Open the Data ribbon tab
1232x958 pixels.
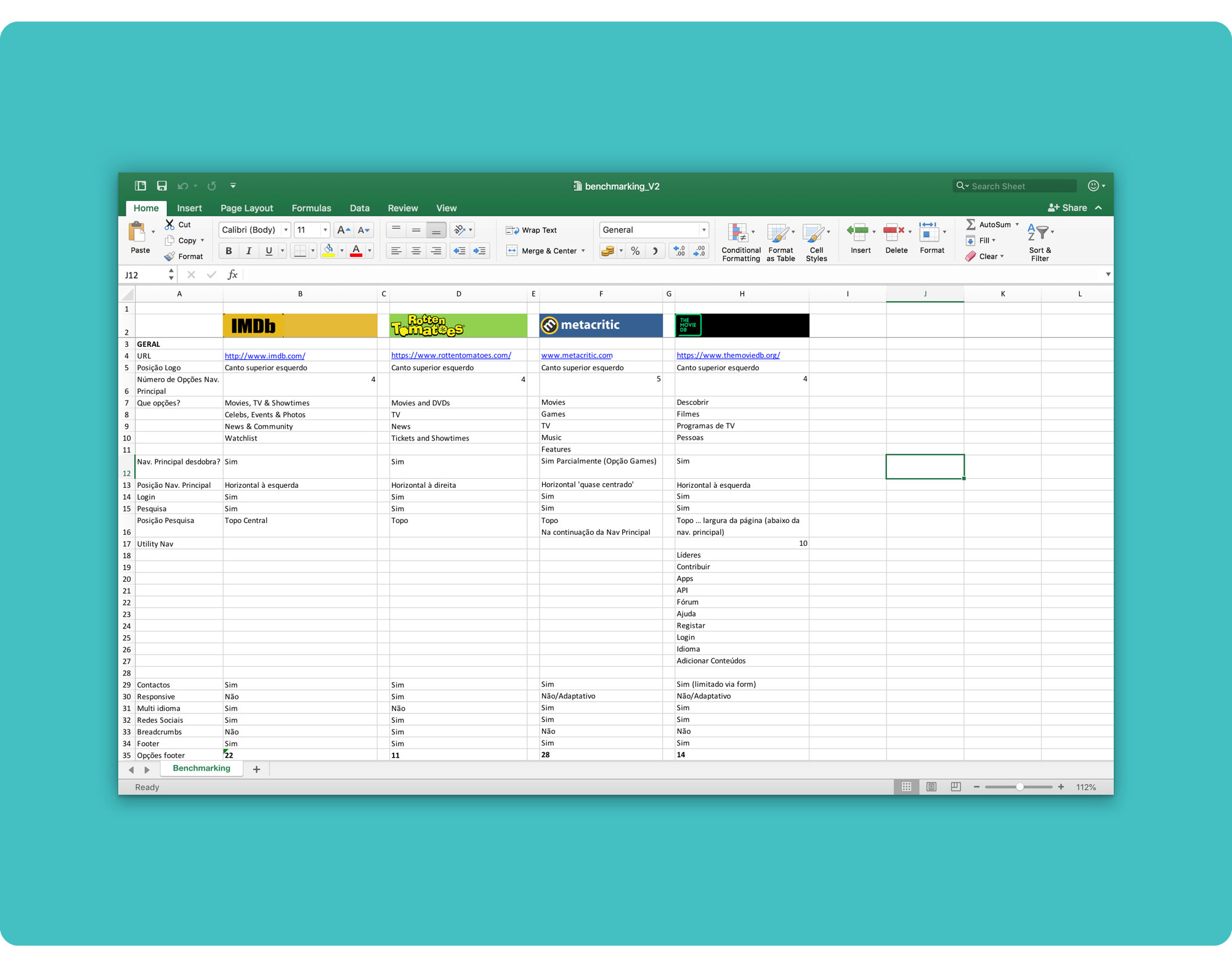(357, 208)
